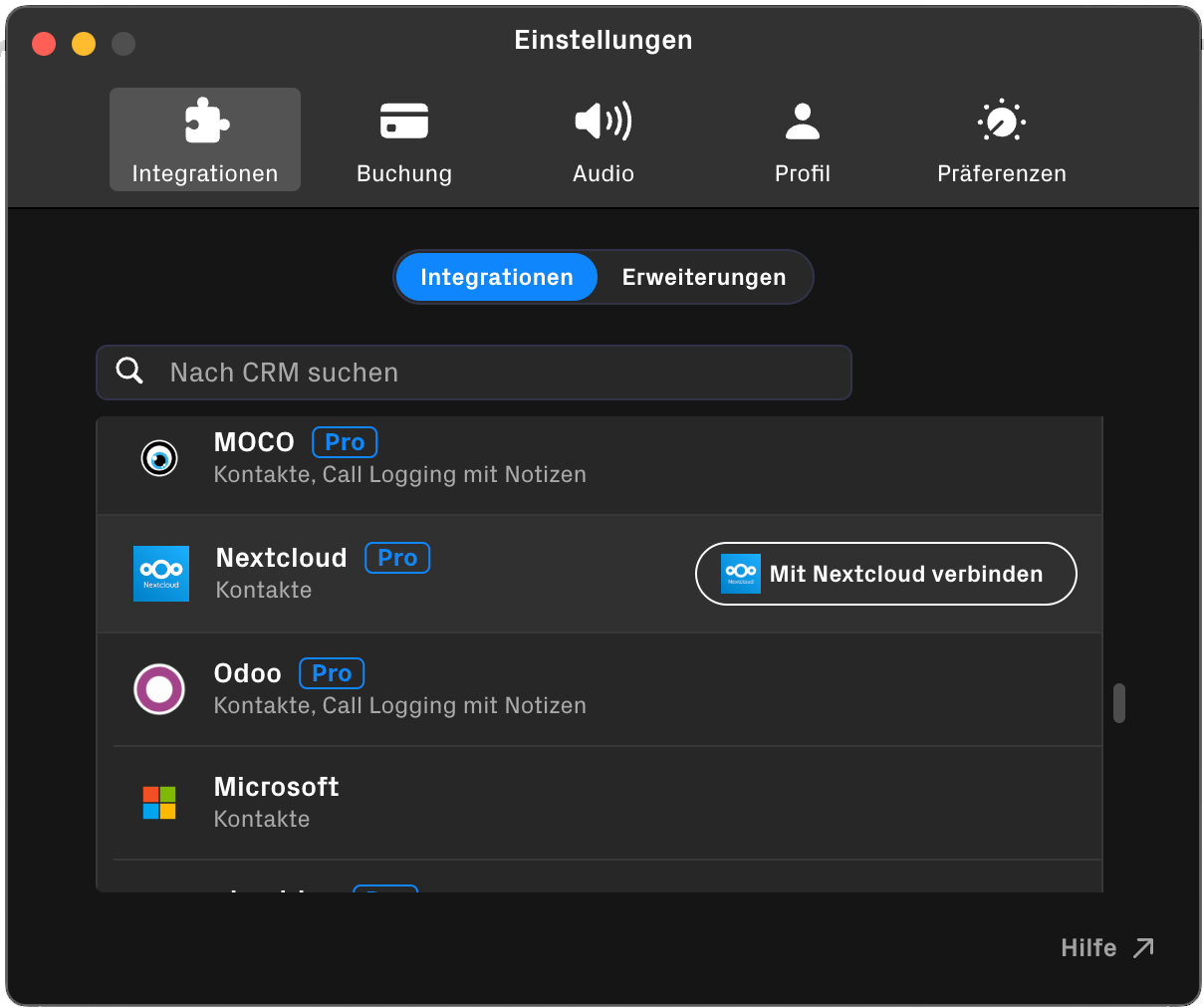Open the Hilfe link
1204x1008 pixels.
[1088, 948]
